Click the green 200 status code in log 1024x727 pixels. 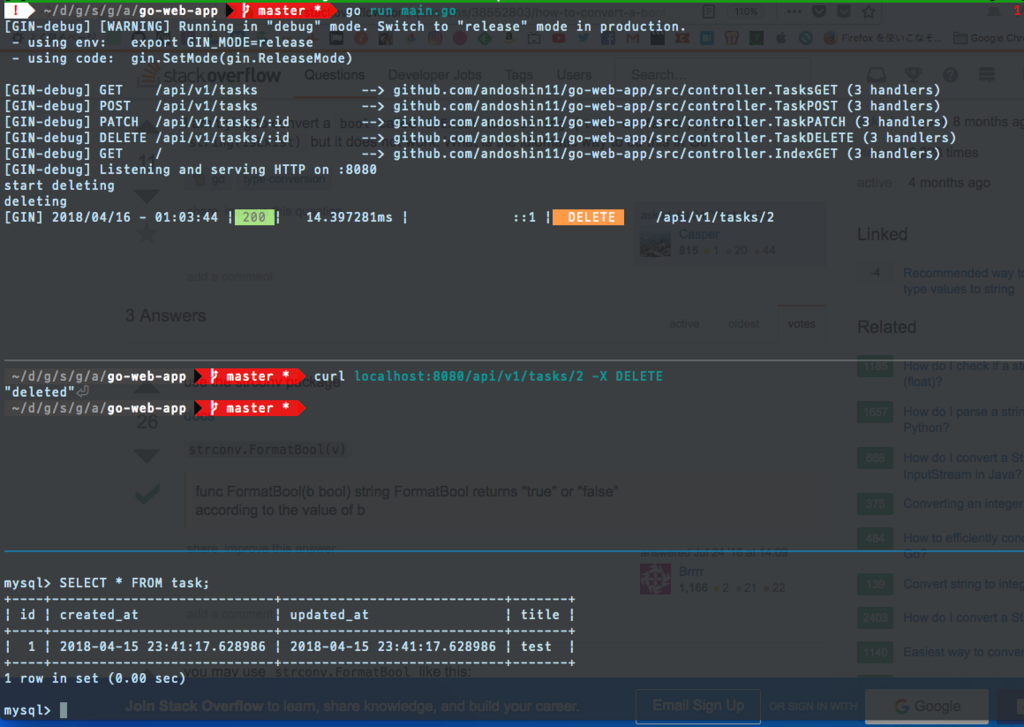(x=254, y=217)
